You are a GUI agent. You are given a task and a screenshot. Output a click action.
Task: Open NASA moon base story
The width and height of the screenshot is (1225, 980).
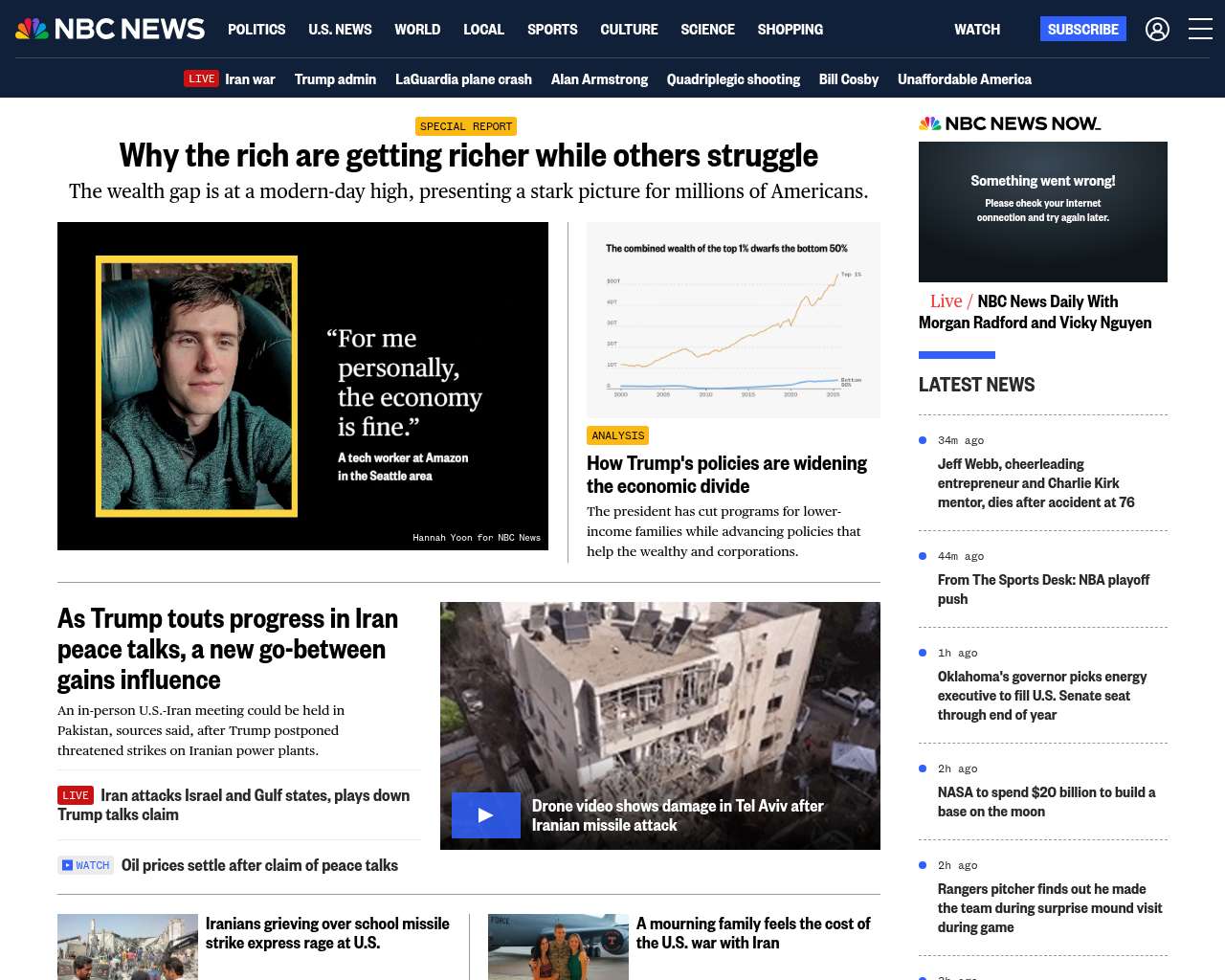[x=1046, y=802]
